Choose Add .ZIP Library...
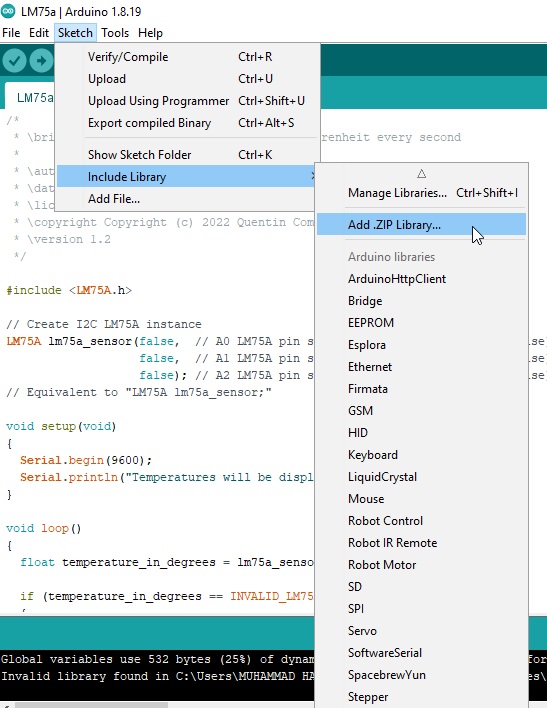This screenshot has height=708, width=547. [421, 224]
